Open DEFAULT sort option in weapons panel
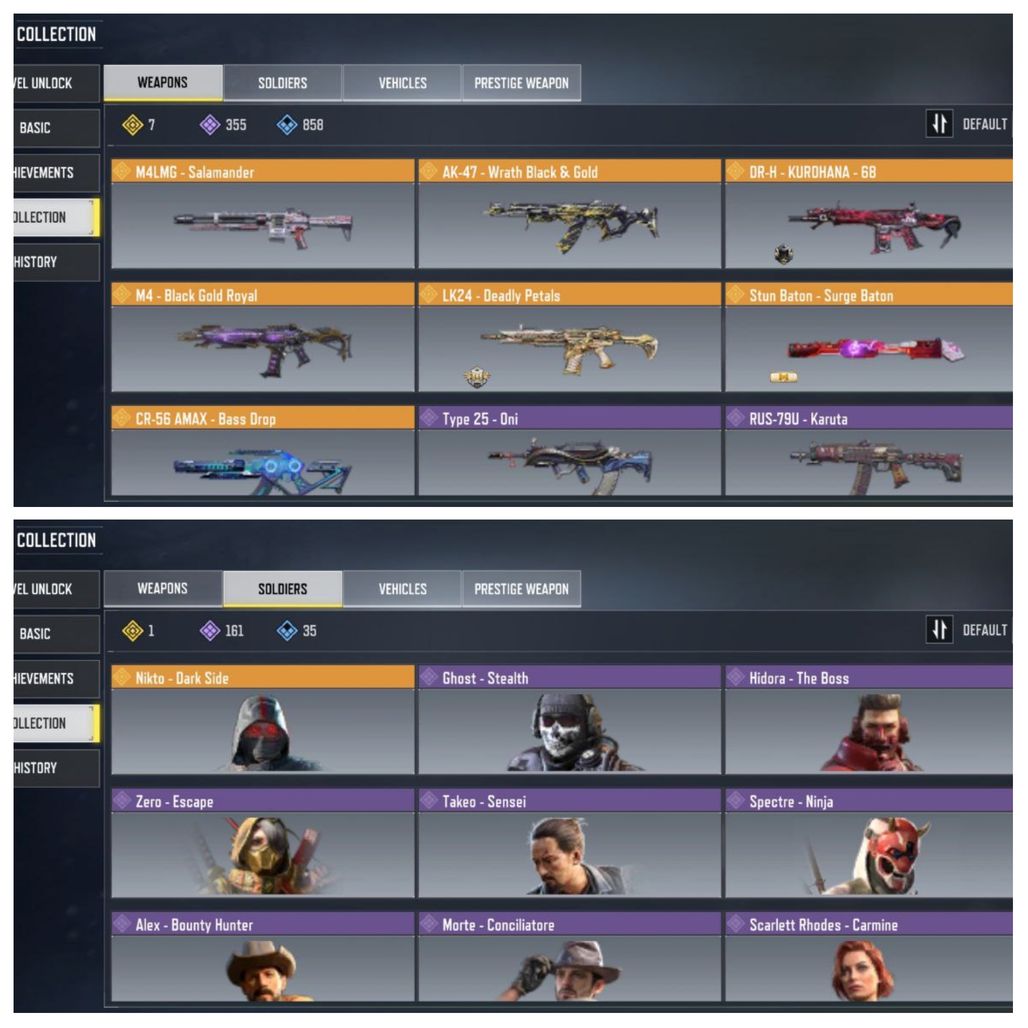 pos(984,124)
